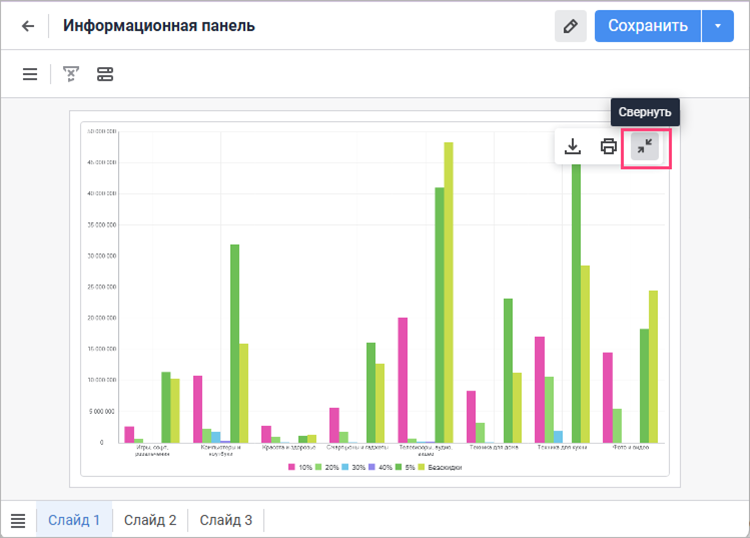Switch to the Слайд 2 tab
The image size is (750, 538).
point(150,520)
